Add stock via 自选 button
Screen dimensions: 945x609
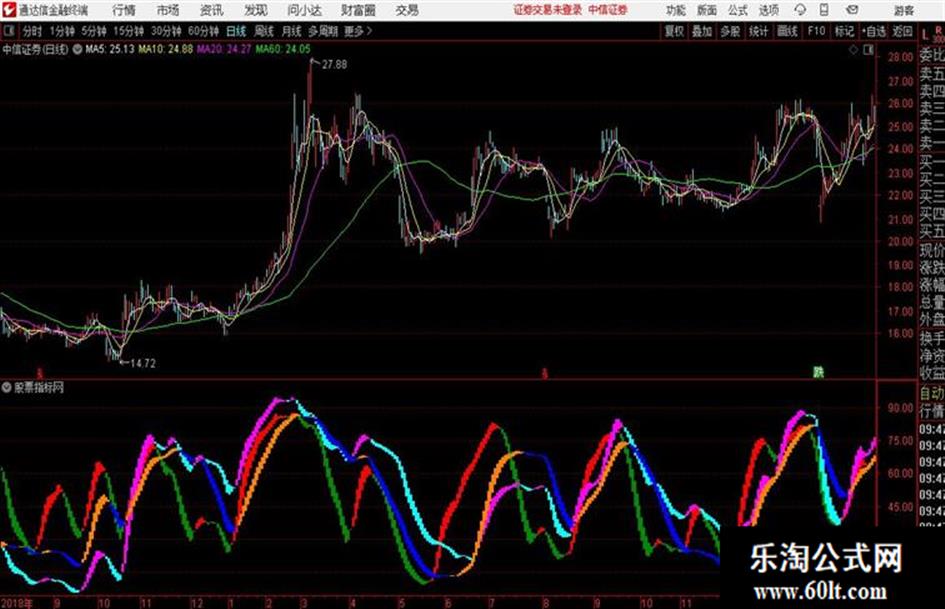tap(874, 31)
